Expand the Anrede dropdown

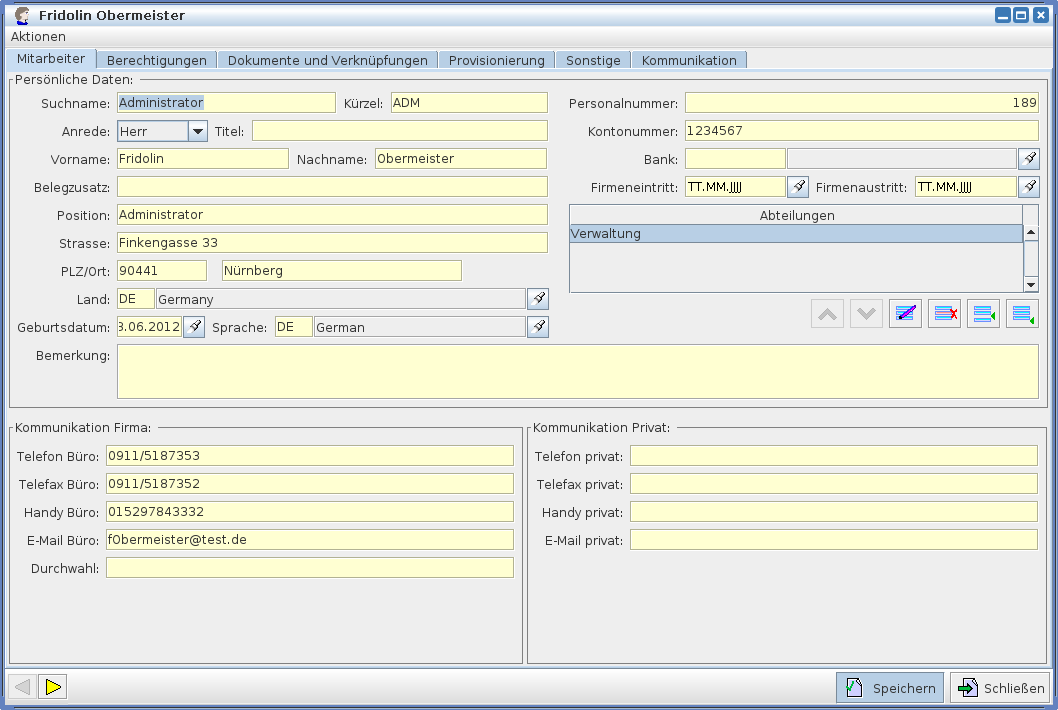197,131
